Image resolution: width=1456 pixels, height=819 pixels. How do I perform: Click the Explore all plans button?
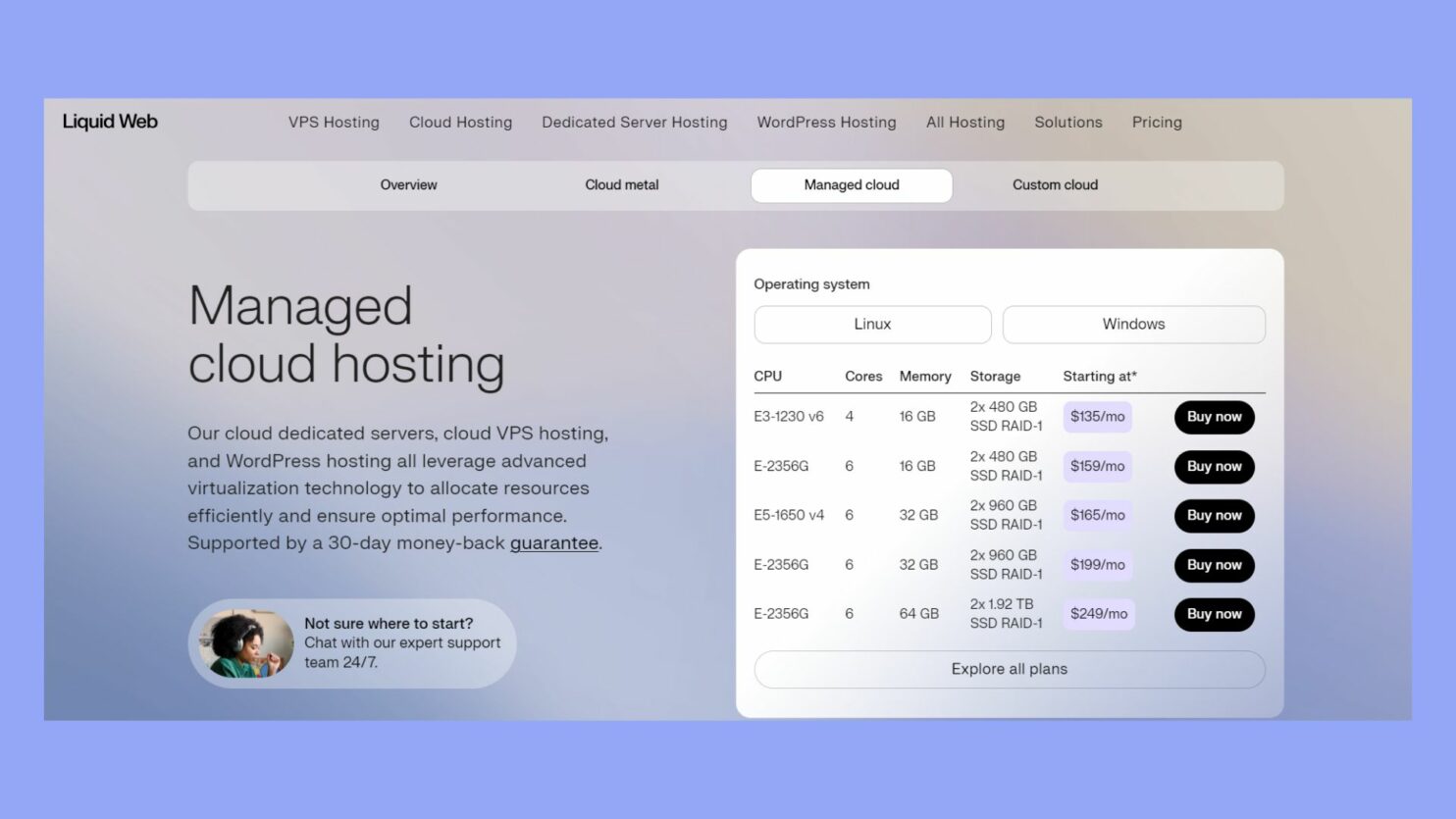pos(1009,669)
